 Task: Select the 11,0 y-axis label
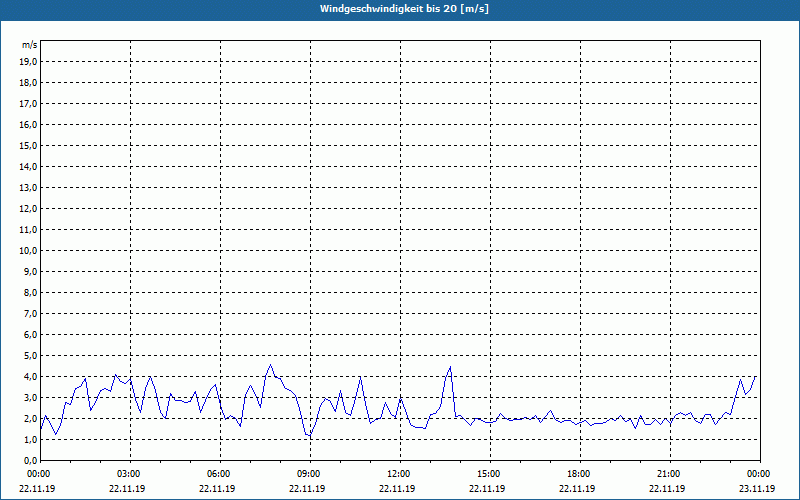[x=30, y=230]
